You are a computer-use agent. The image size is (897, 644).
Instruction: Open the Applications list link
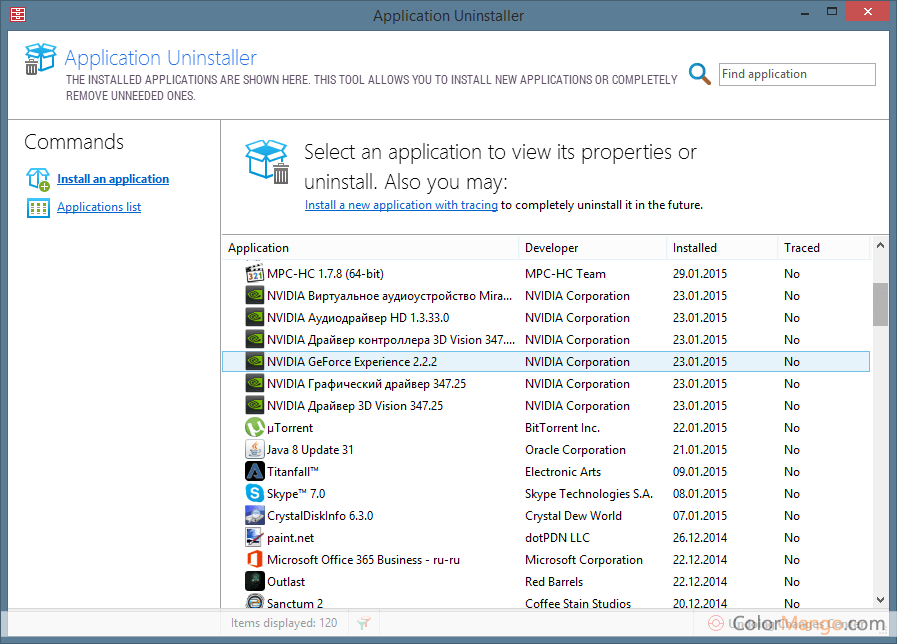99,207
